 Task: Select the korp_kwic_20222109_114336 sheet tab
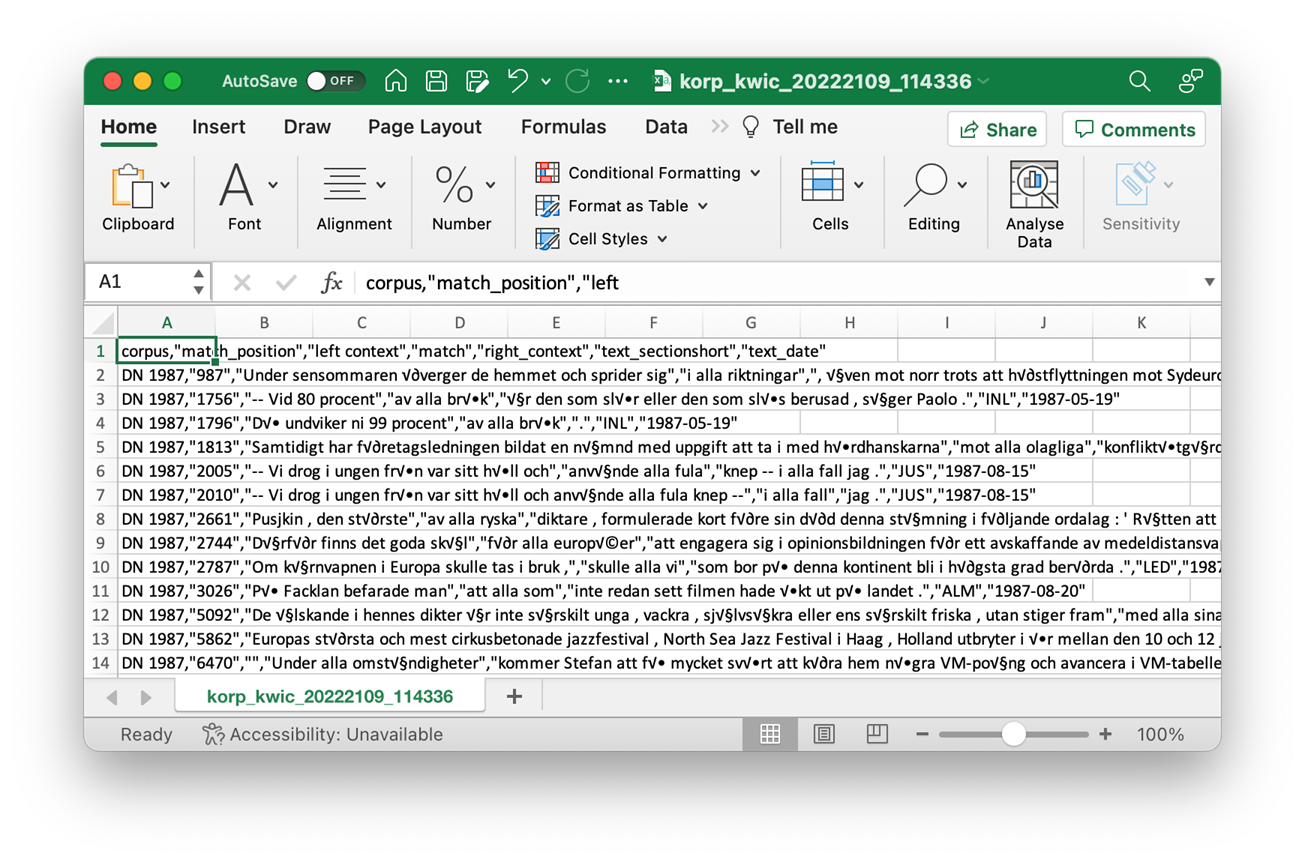coord(330,696)
